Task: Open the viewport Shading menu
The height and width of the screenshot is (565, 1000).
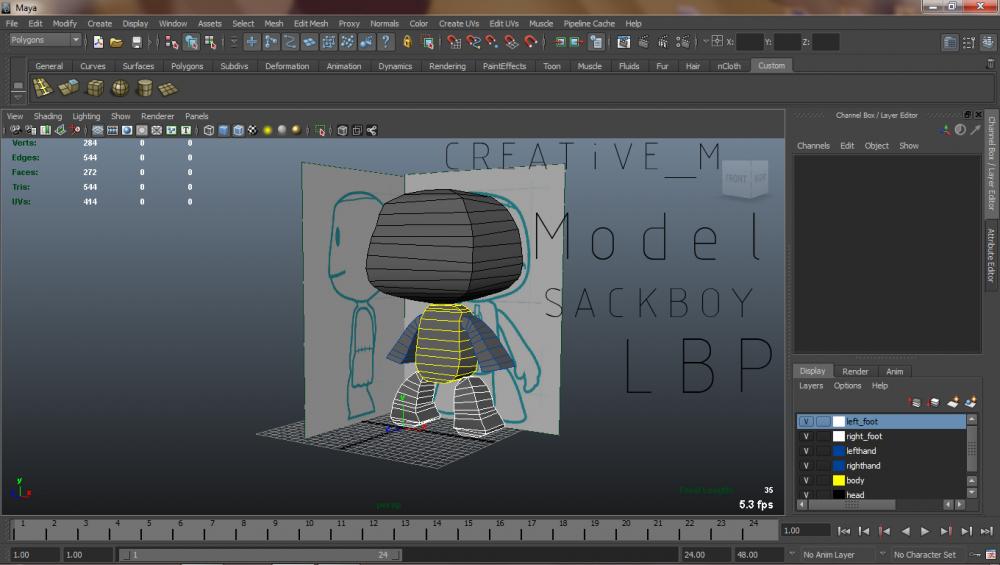Action: pyautogui.click(x=48, y=116)
